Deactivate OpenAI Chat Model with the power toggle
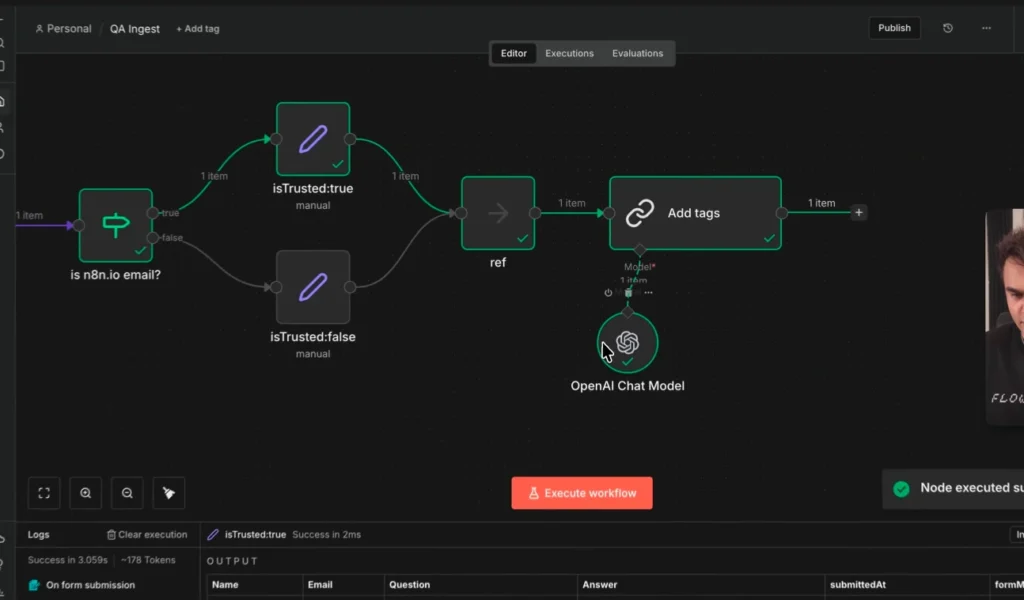 pyautogui.click(x=608, y=292)
